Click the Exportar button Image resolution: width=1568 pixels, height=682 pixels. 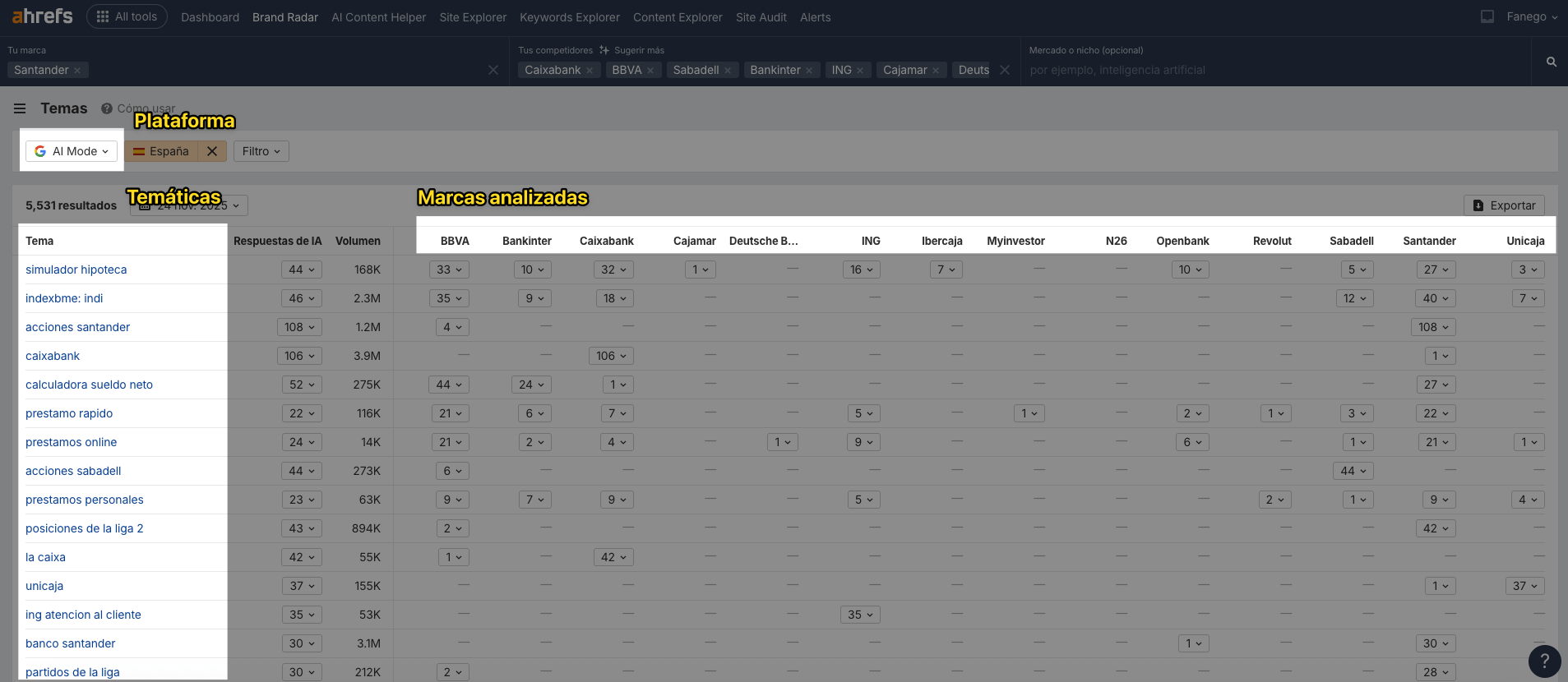click(1504, 205)
